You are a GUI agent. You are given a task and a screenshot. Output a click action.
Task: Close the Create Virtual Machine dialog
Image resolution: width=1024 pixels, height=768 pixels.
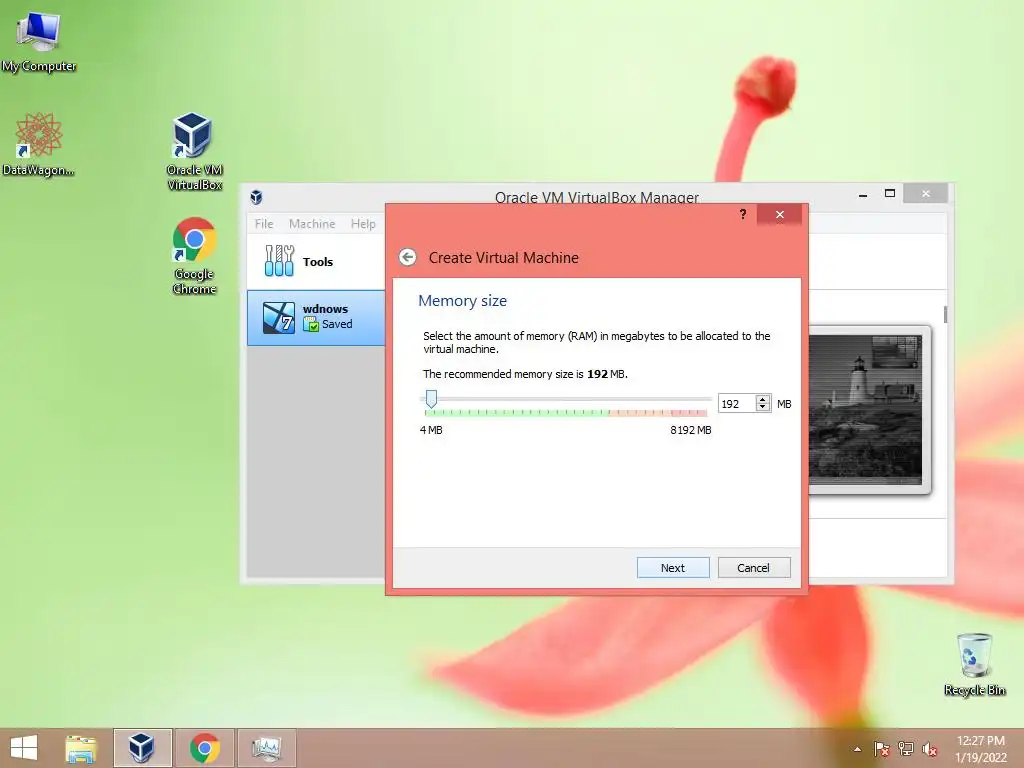tap(780, 214)
